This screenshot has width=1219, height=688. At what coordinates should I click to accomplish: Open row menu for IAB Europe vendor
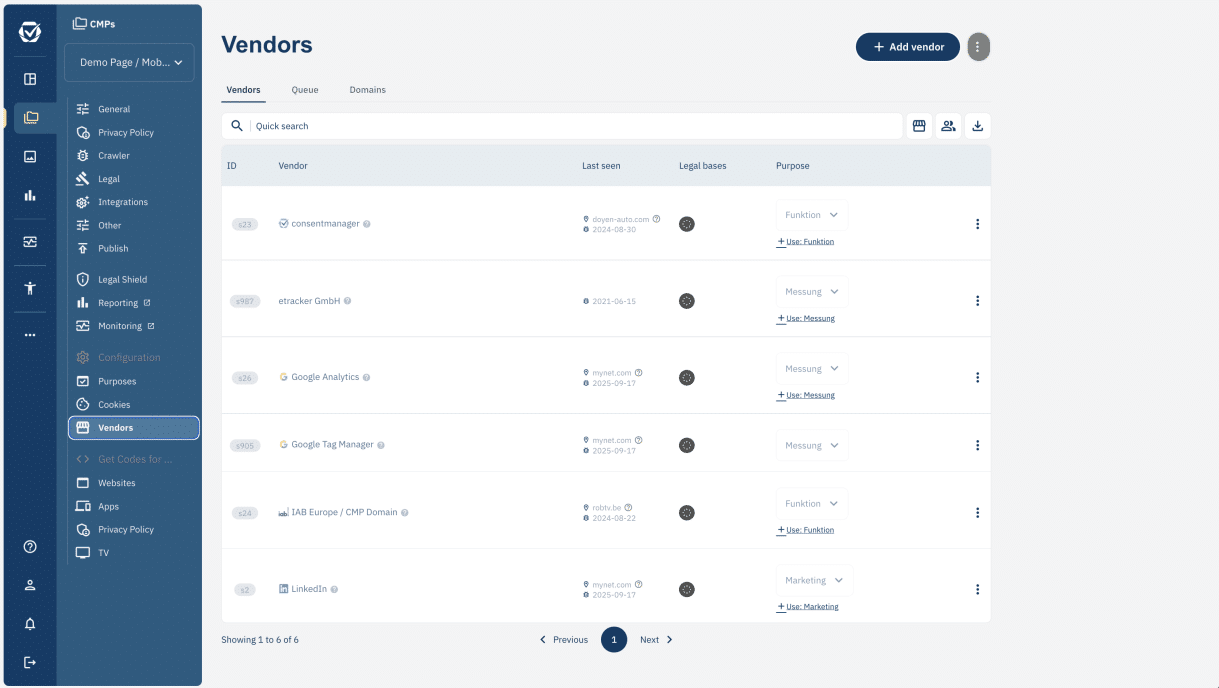coord(977,513)
